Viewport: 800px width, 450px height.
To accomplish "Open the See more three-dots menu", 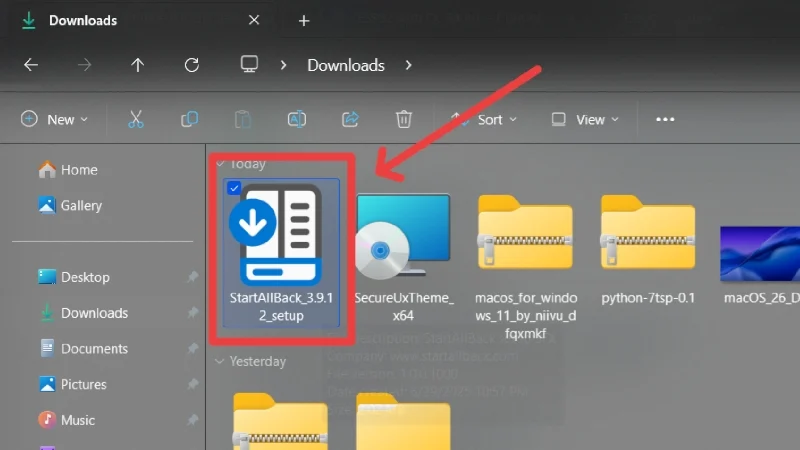I will (x=665, y=119).
